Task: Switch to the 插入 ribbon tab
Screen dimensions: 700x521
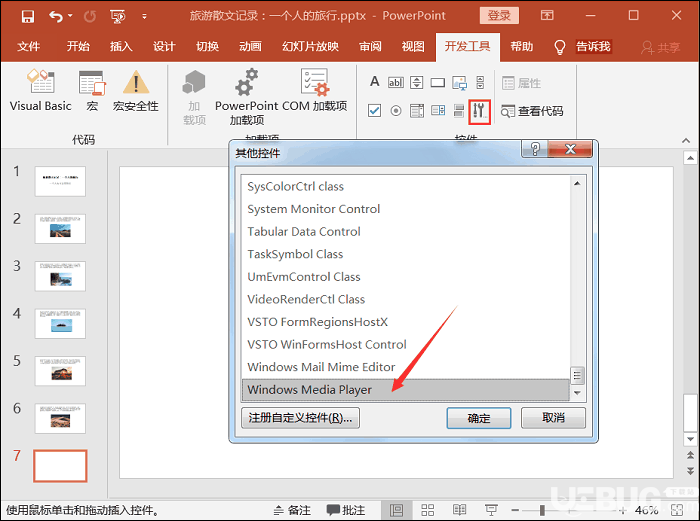Action: pos(121,46)
